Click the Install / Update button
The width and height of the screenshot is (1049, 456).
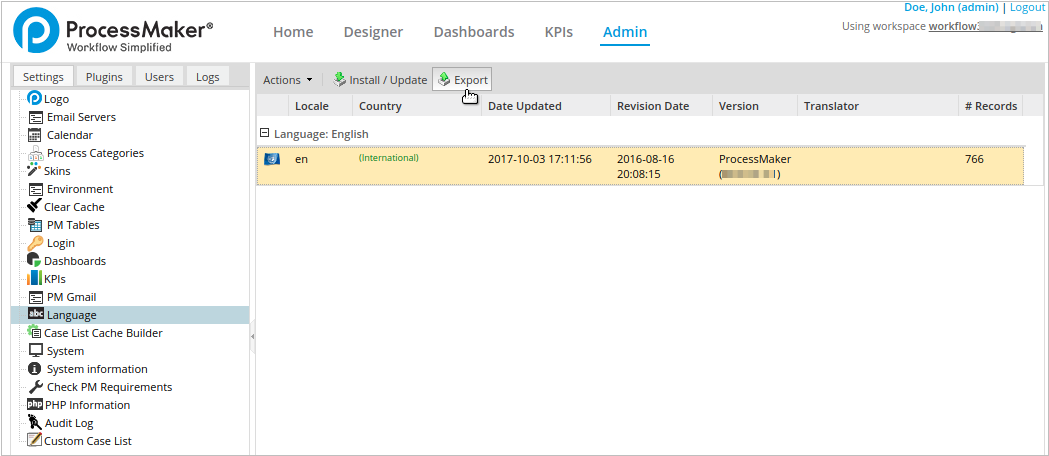[x=379, y=80]
